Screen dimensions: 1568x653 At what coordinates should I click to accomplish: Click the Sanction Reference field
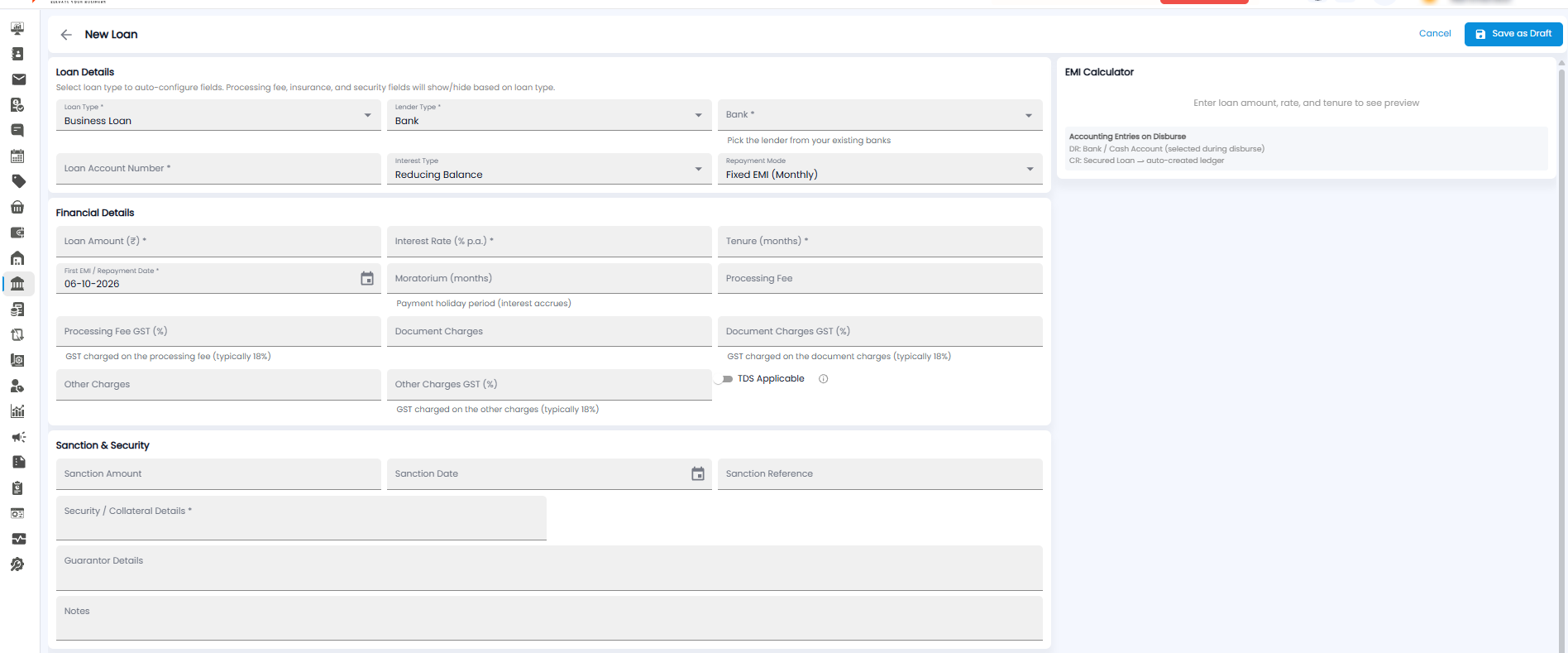880,474
